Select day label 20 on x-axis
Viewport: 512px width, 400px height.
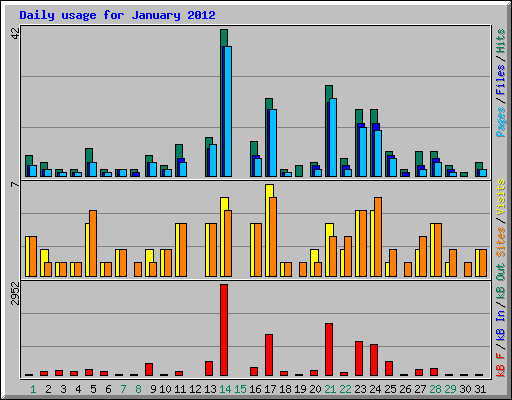(315, 389)
